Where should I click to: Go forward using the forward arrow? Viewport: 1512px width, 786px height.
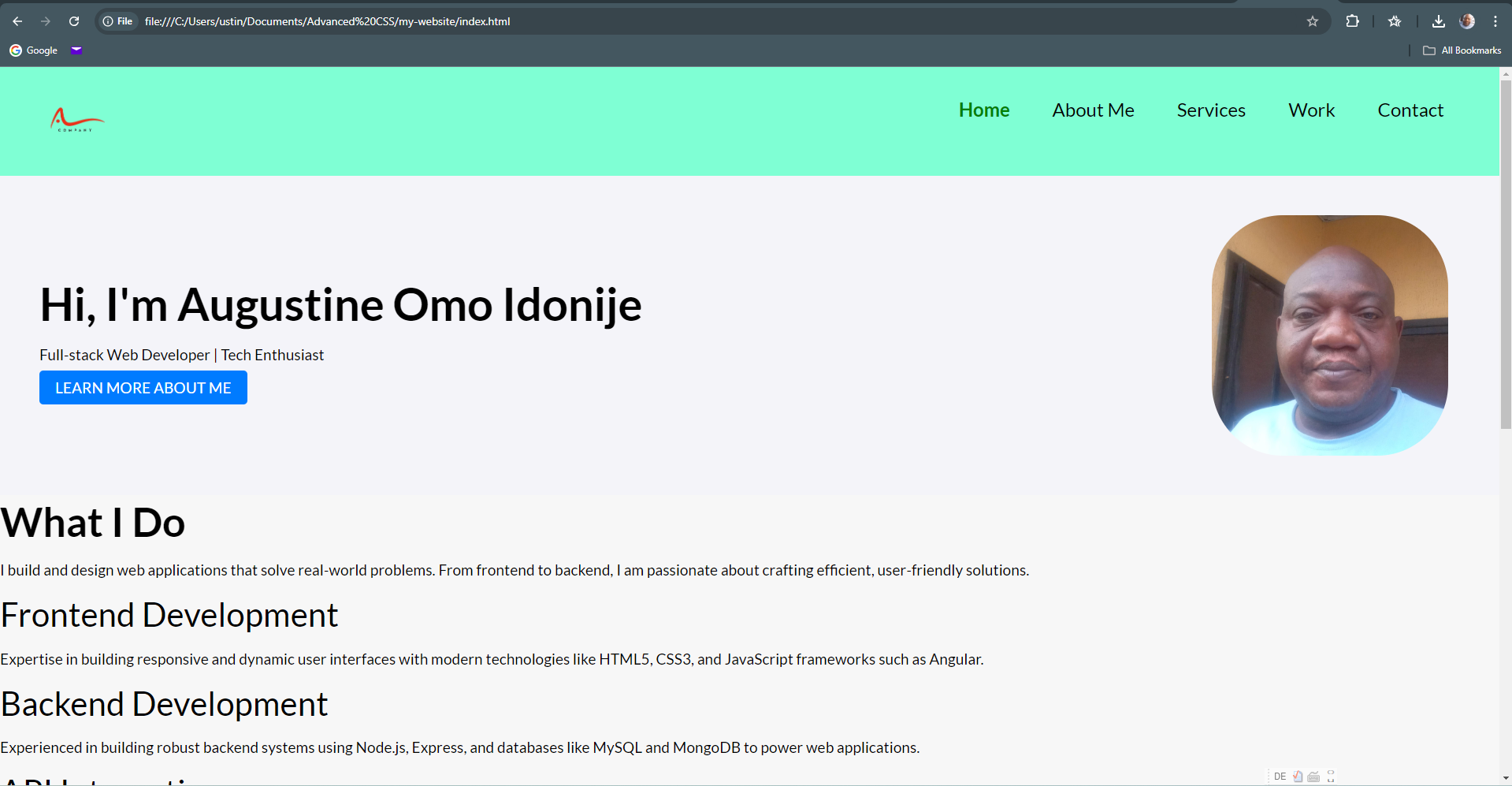46,21
